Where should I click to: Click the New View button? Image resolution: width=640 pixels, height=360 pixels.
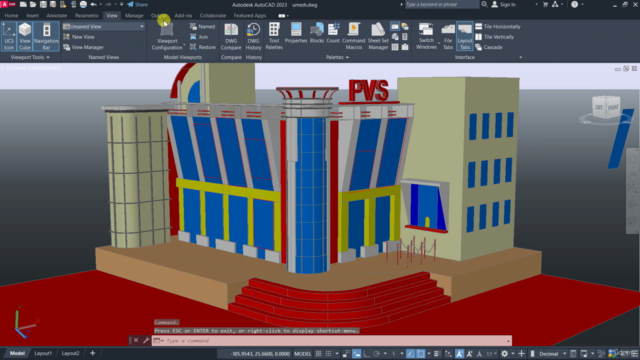click(x=79, y=37)
